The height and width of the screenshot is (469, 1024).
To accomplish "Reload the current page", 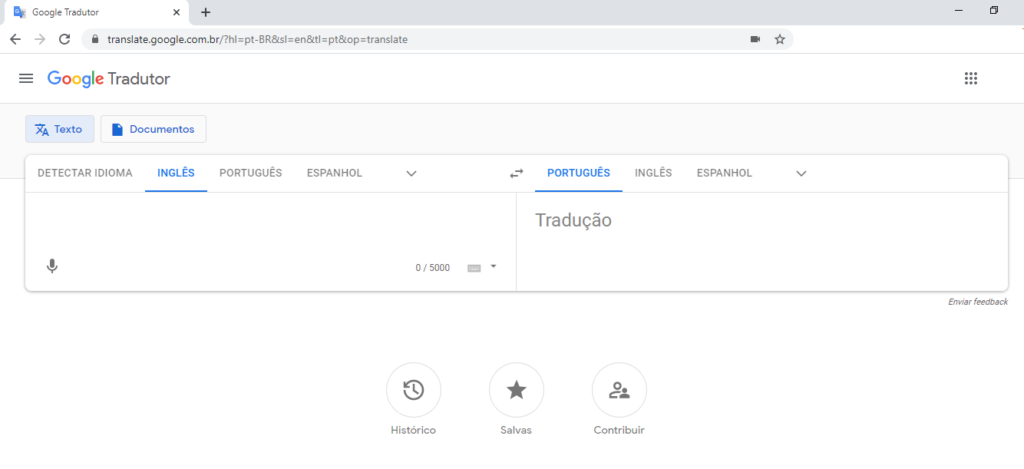I will (x=64, y=39).
